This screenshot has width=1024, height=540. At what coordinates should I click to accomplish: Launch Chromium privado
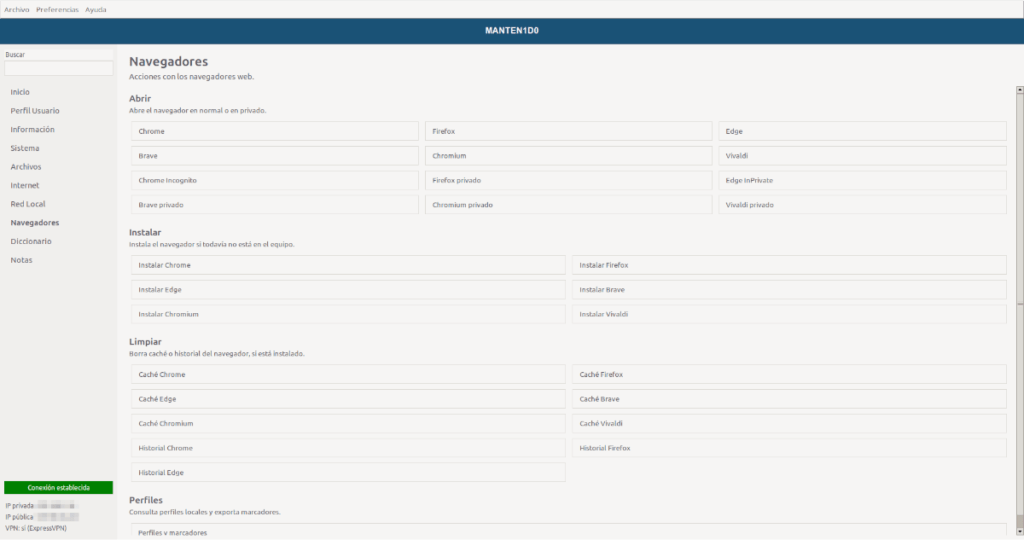click(568, 205)
